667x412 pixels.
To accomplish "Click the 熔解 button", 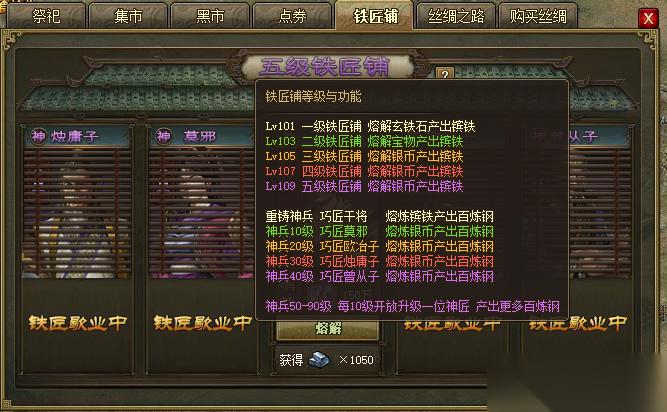I will pyautogui.click(x=328, y=330).
